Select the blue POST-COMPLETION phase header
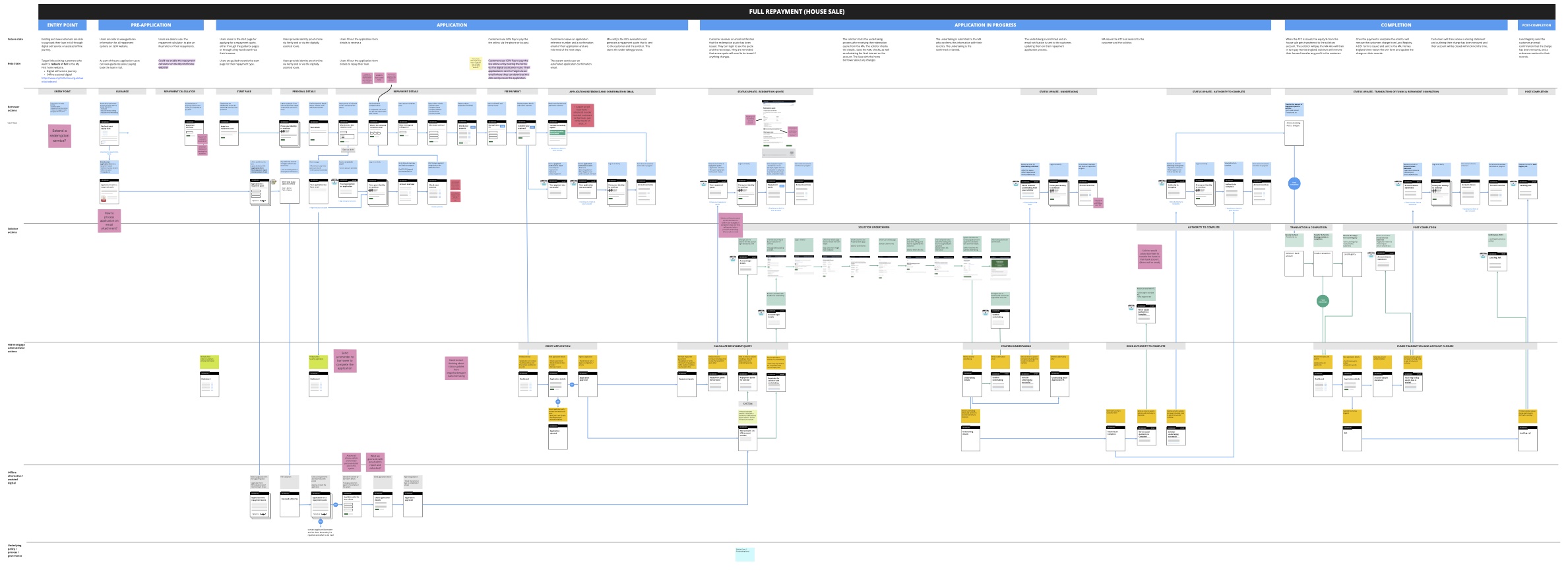The image size is (1568, 578). pos(1536,25)
